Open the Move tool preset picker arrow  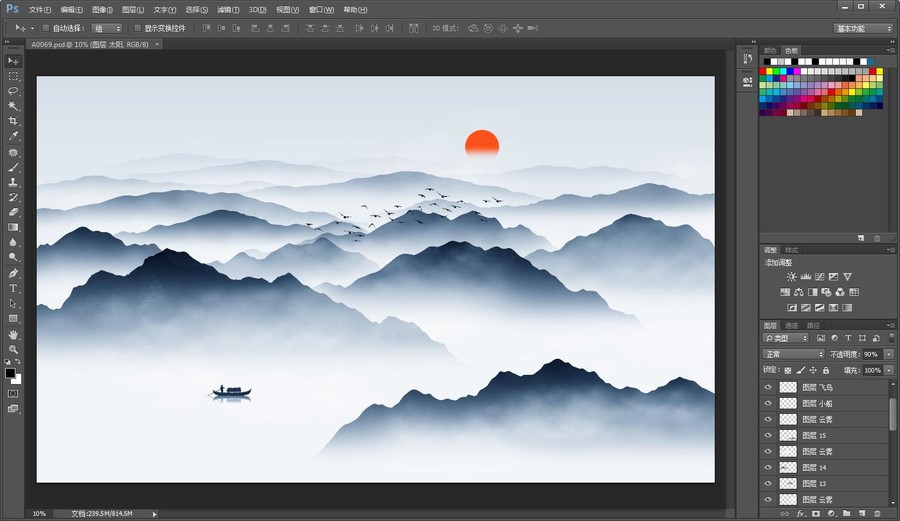point(32,28)
